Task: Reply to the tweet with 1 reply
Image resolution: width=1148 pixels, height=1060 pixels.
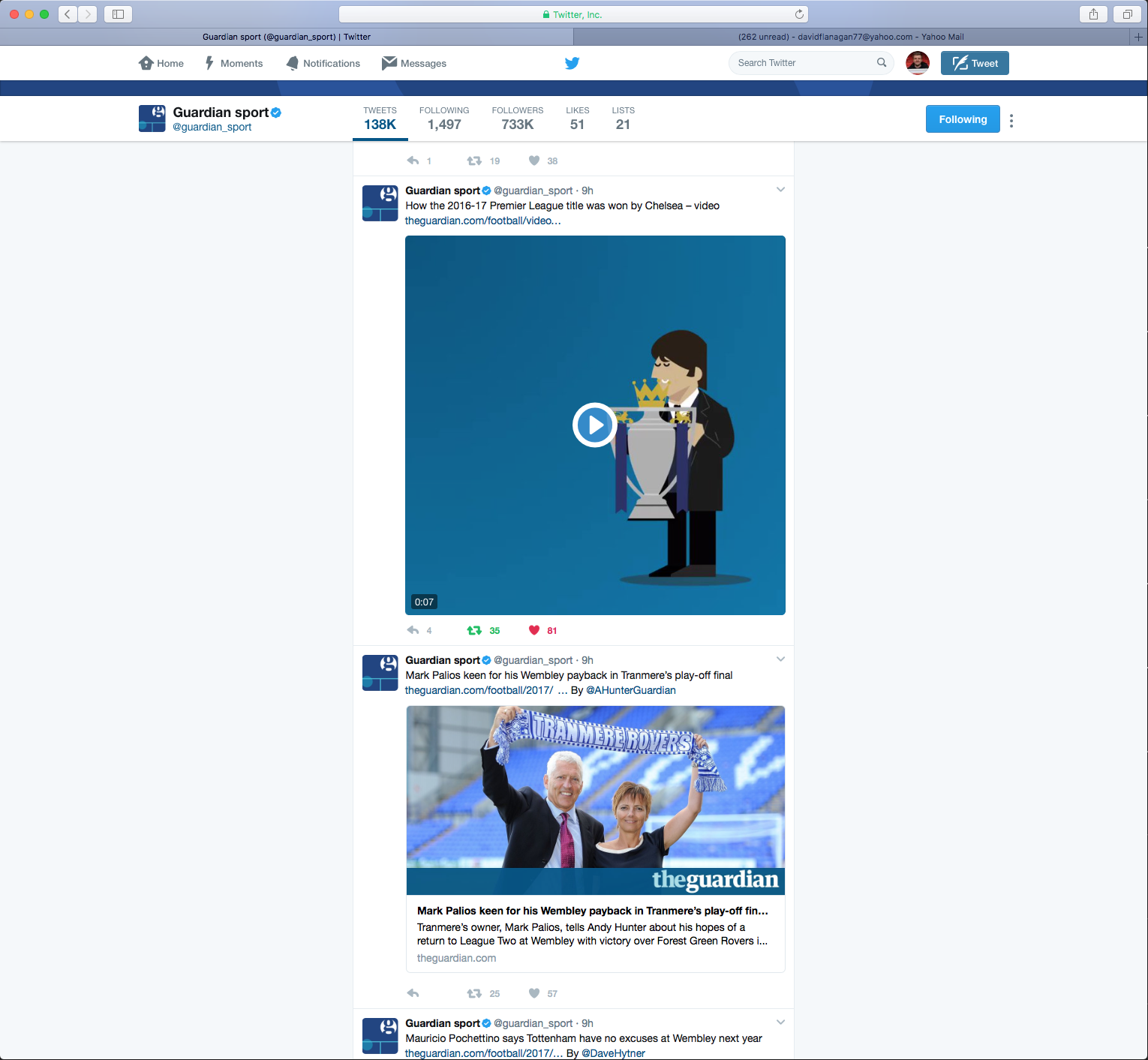Action: tap(413, 161)
